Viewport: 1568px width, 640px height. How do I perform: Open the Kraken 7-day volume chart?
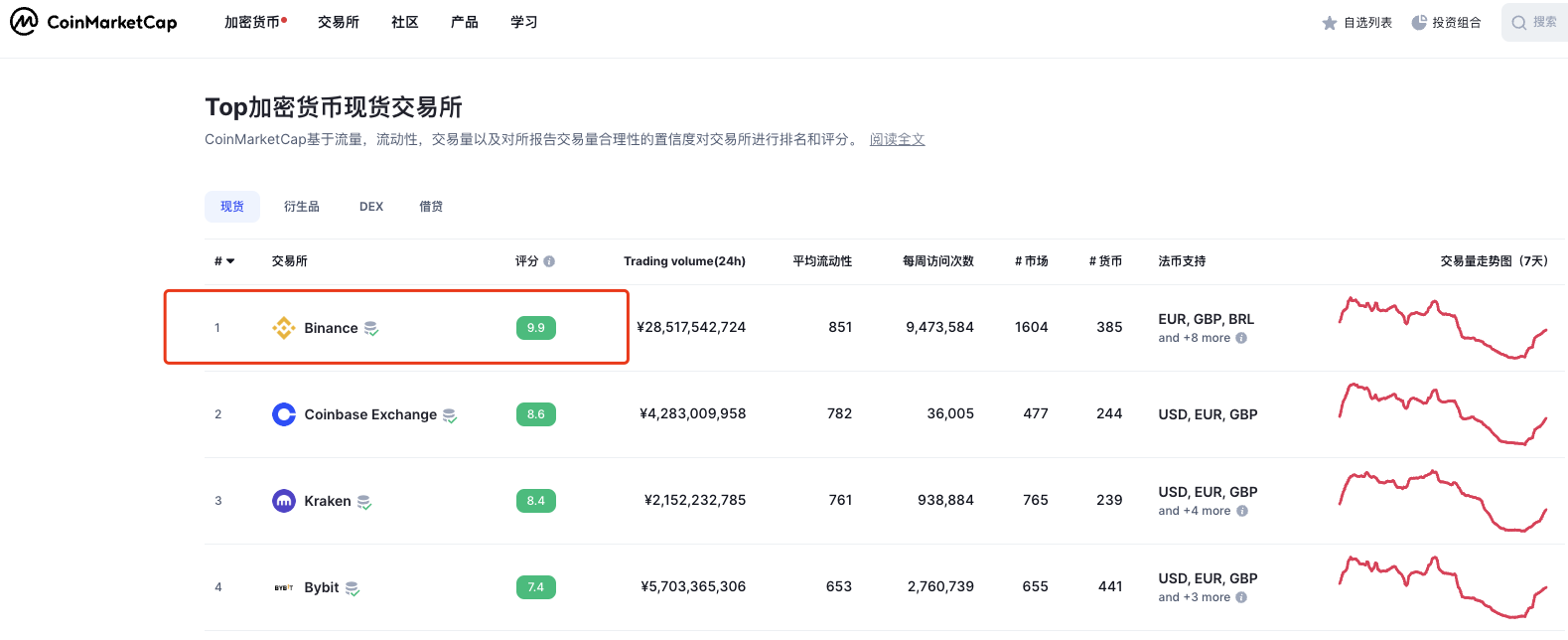click(x=1443, y=501)
